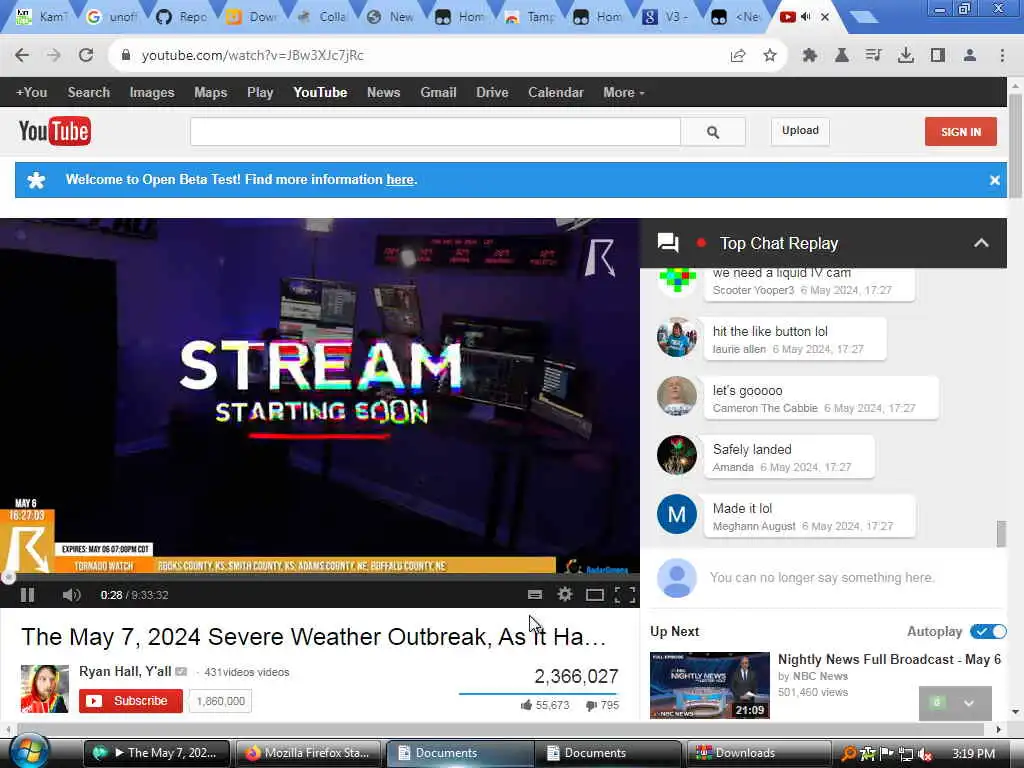This screenshot has width=1024, height=768.
Task: Click the video progress bar scrubber
Action: [x=8, y=577]
